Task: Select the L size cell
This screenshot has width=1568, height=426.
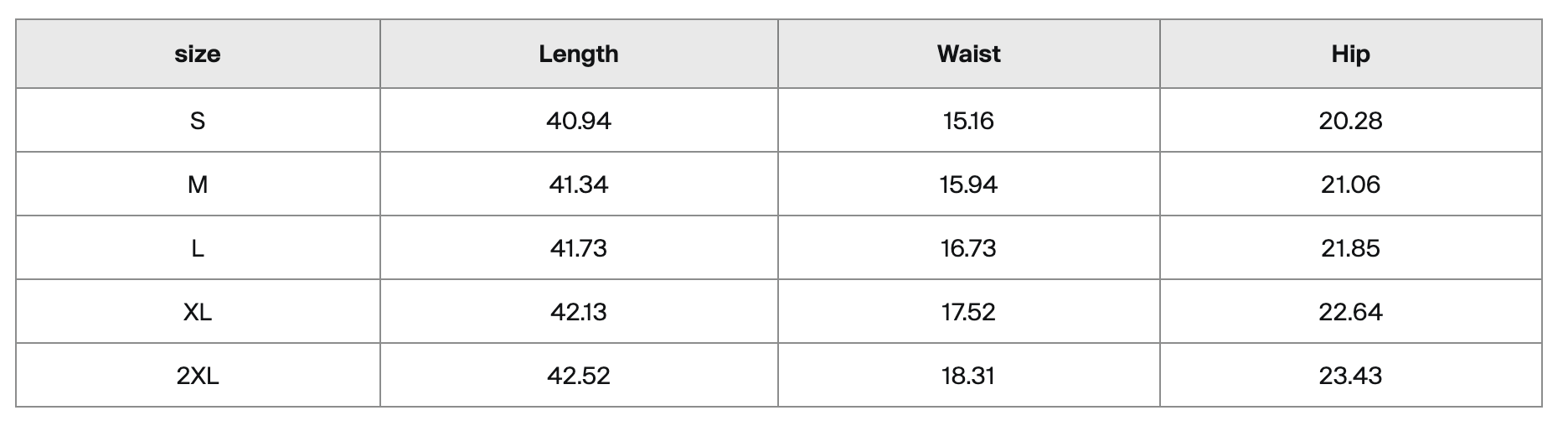Action: coord(198,248)
